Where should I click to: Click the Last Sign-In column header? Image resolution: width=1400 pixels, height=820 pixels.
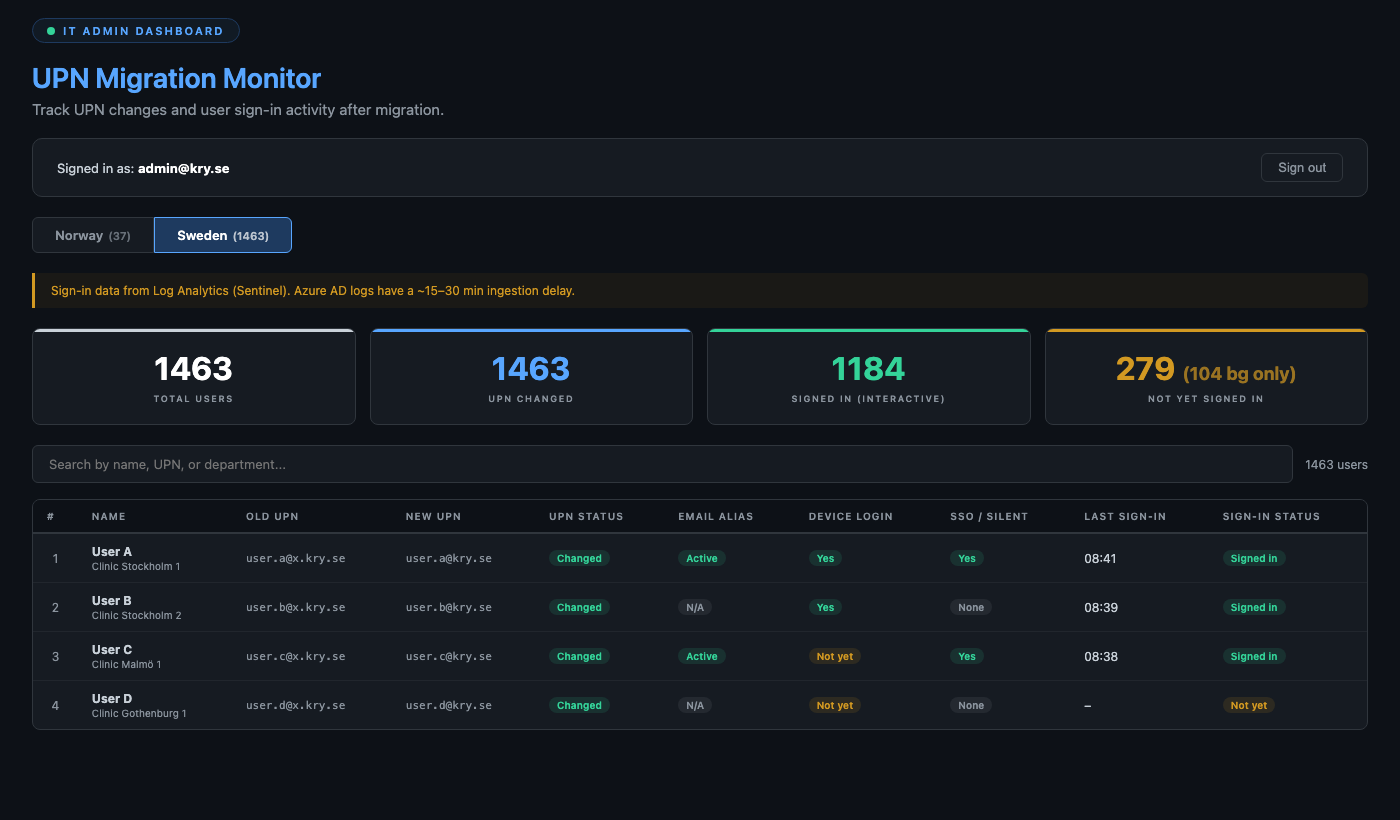[x=1125, y=517]
